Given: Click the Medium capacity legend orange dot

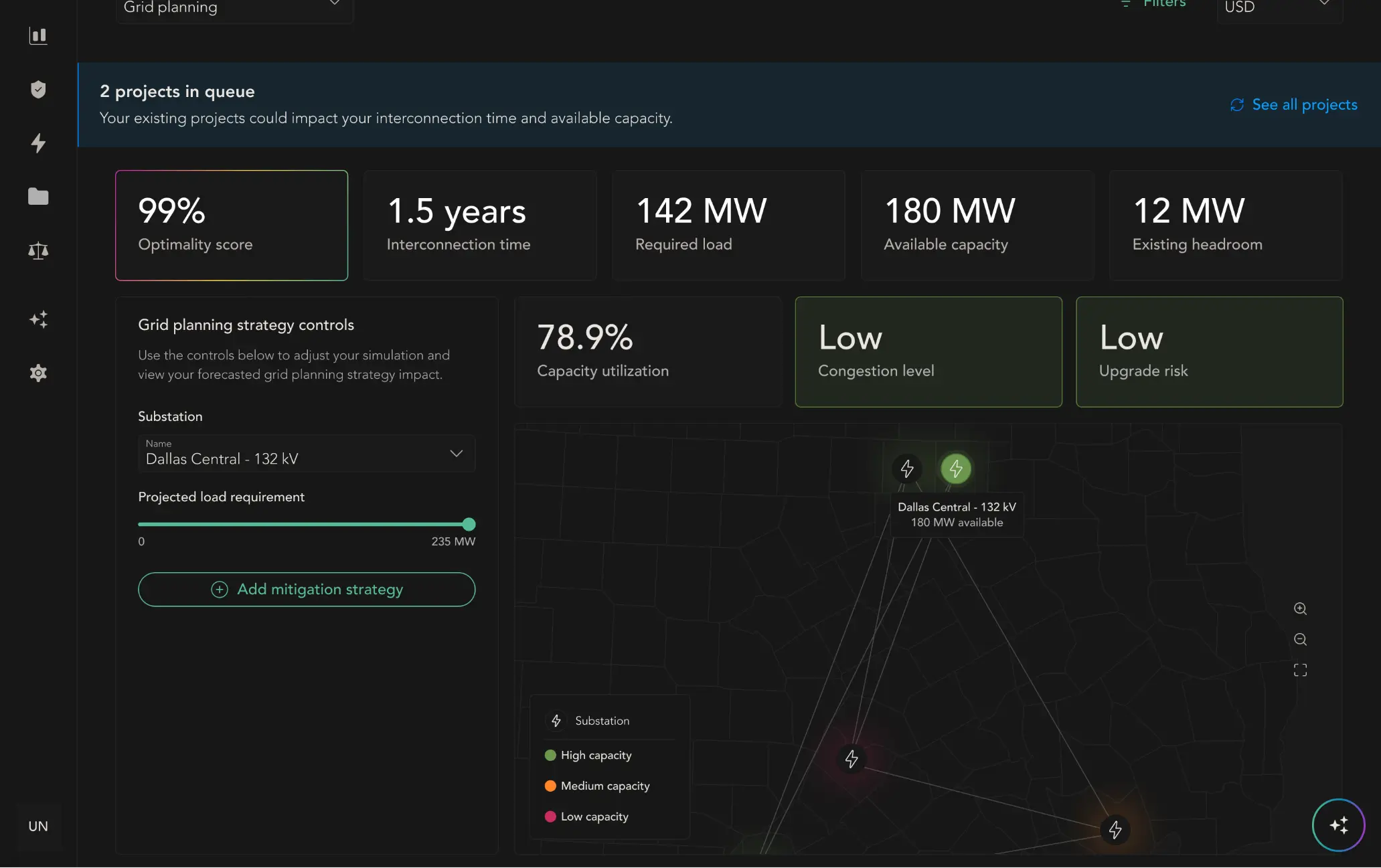Looking at the screenshot, I should pos(550,786).
